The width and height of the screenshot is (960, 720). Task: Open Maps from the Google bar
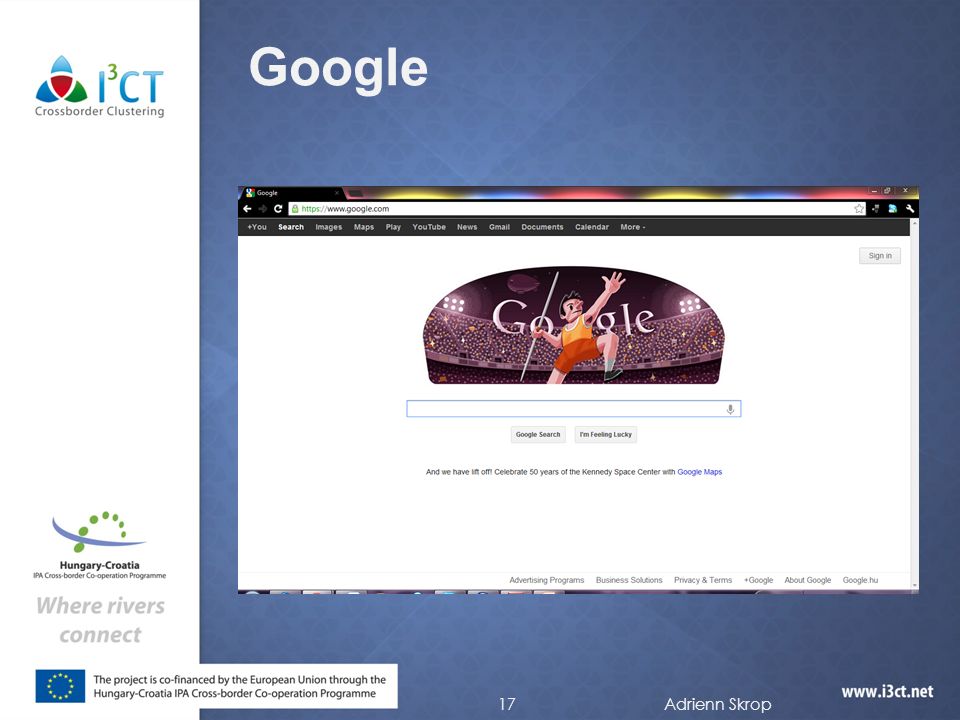364,227
